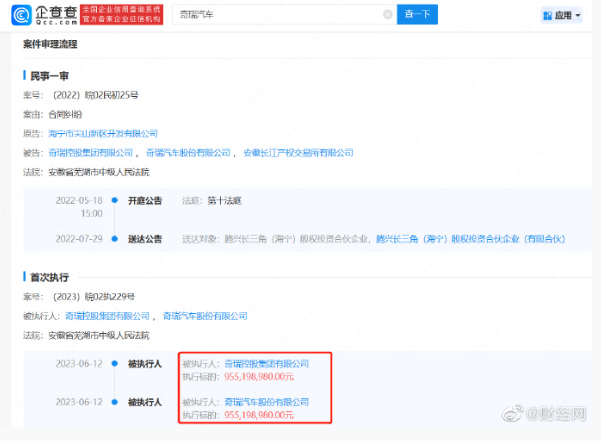
Task: Clear the search box with X icon
Action: point(388,15)
